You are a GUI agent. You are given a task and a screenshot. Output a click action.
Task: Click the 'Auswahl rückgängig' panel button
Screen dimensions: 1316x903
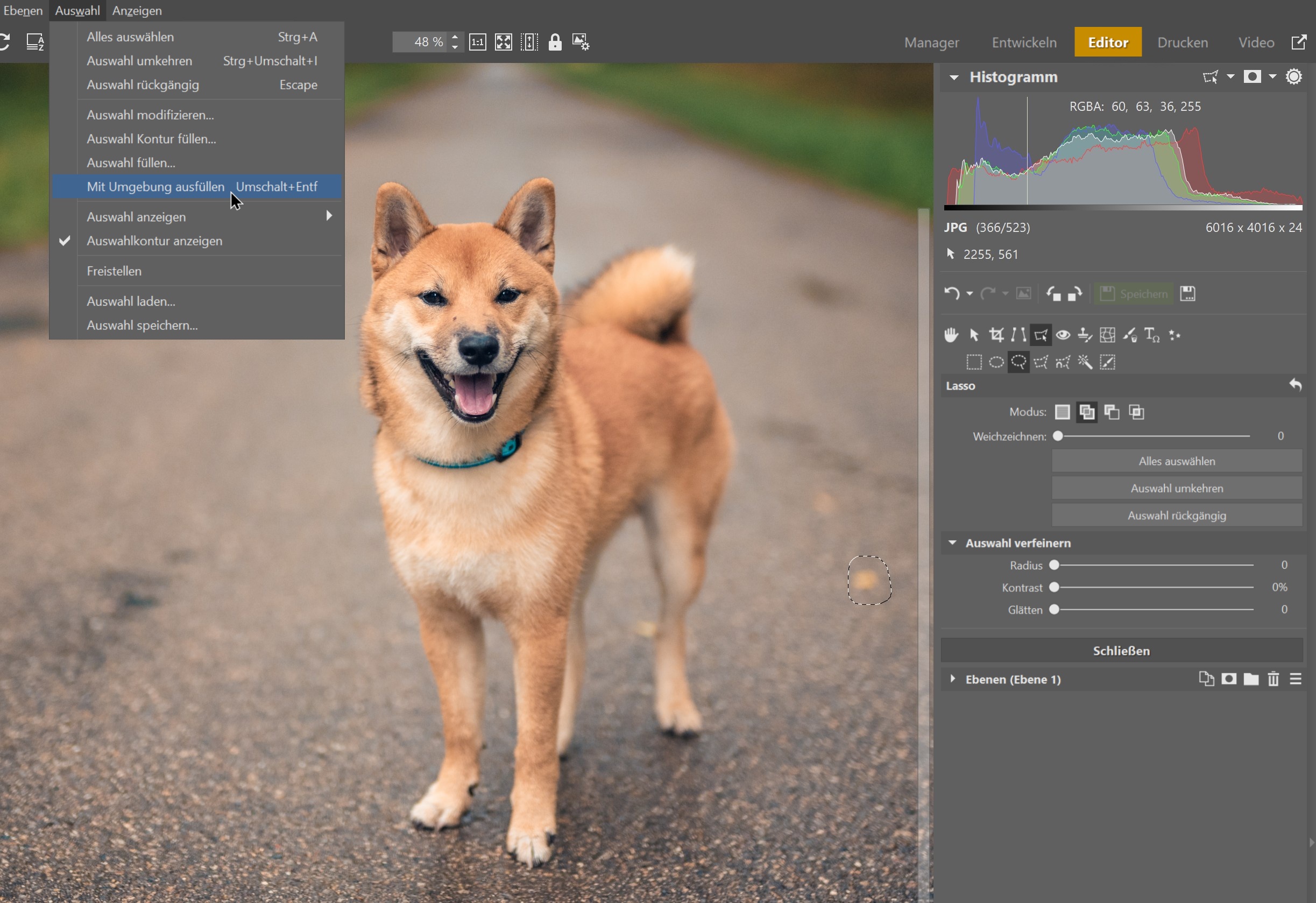click(1177, 516)
